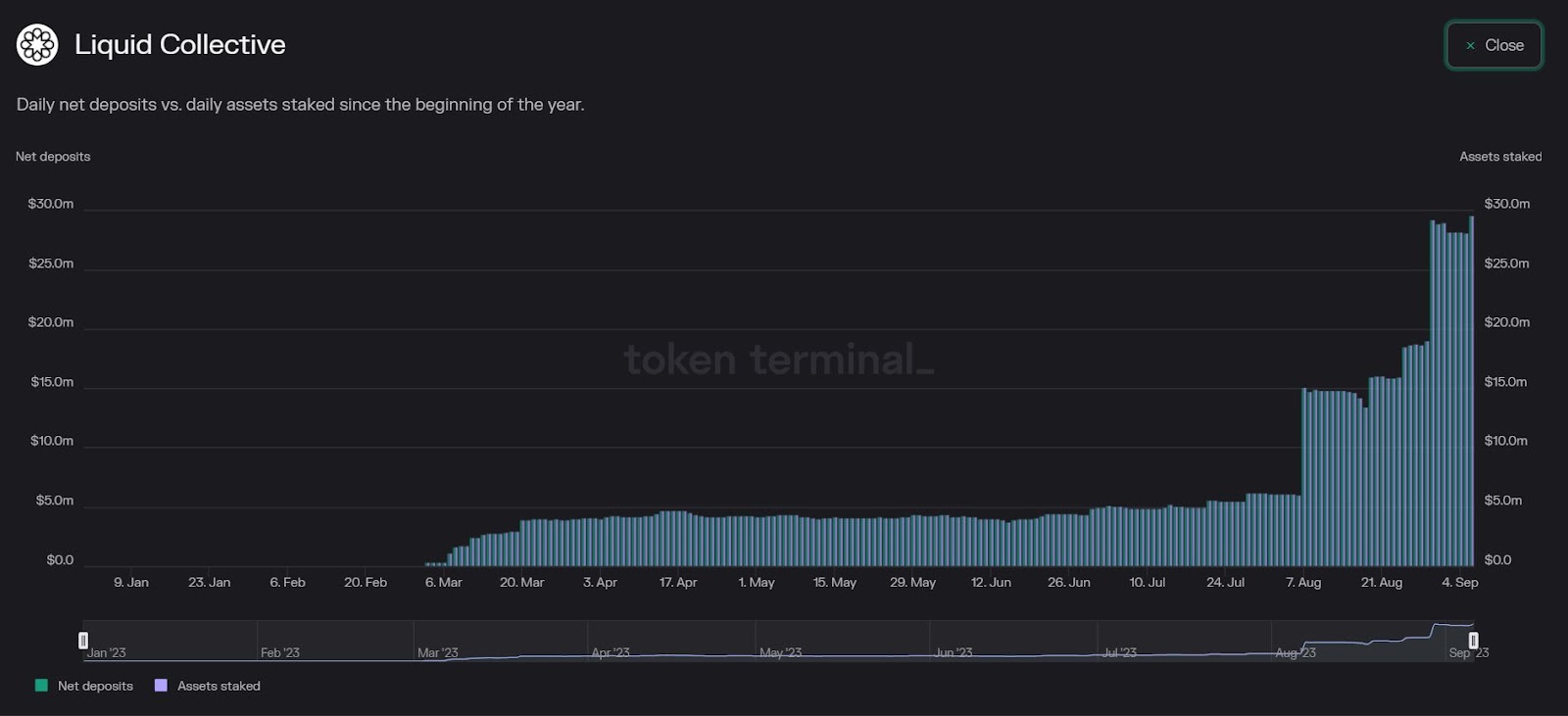Click the left axis $25.0m label

(x=51, y=263)
